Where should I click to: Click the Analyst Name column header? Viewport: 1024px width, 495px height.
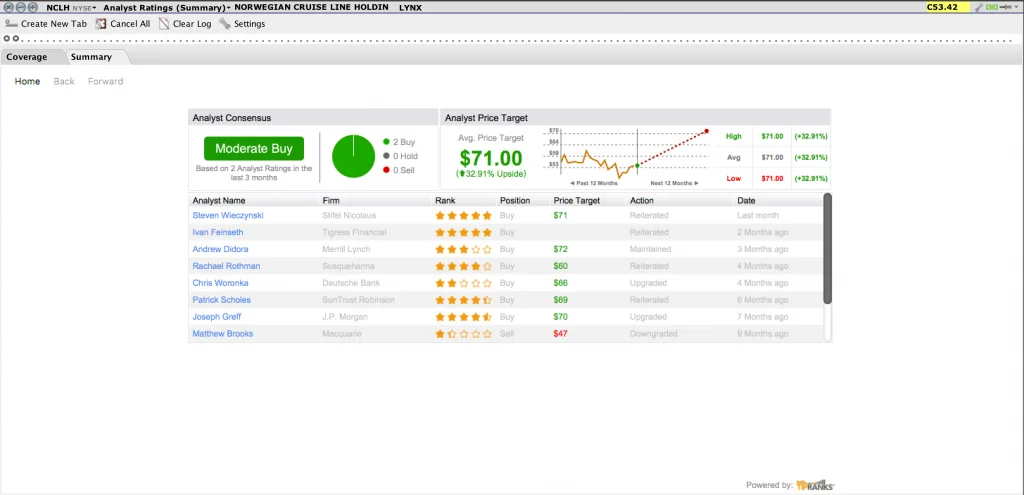(219, 200)
